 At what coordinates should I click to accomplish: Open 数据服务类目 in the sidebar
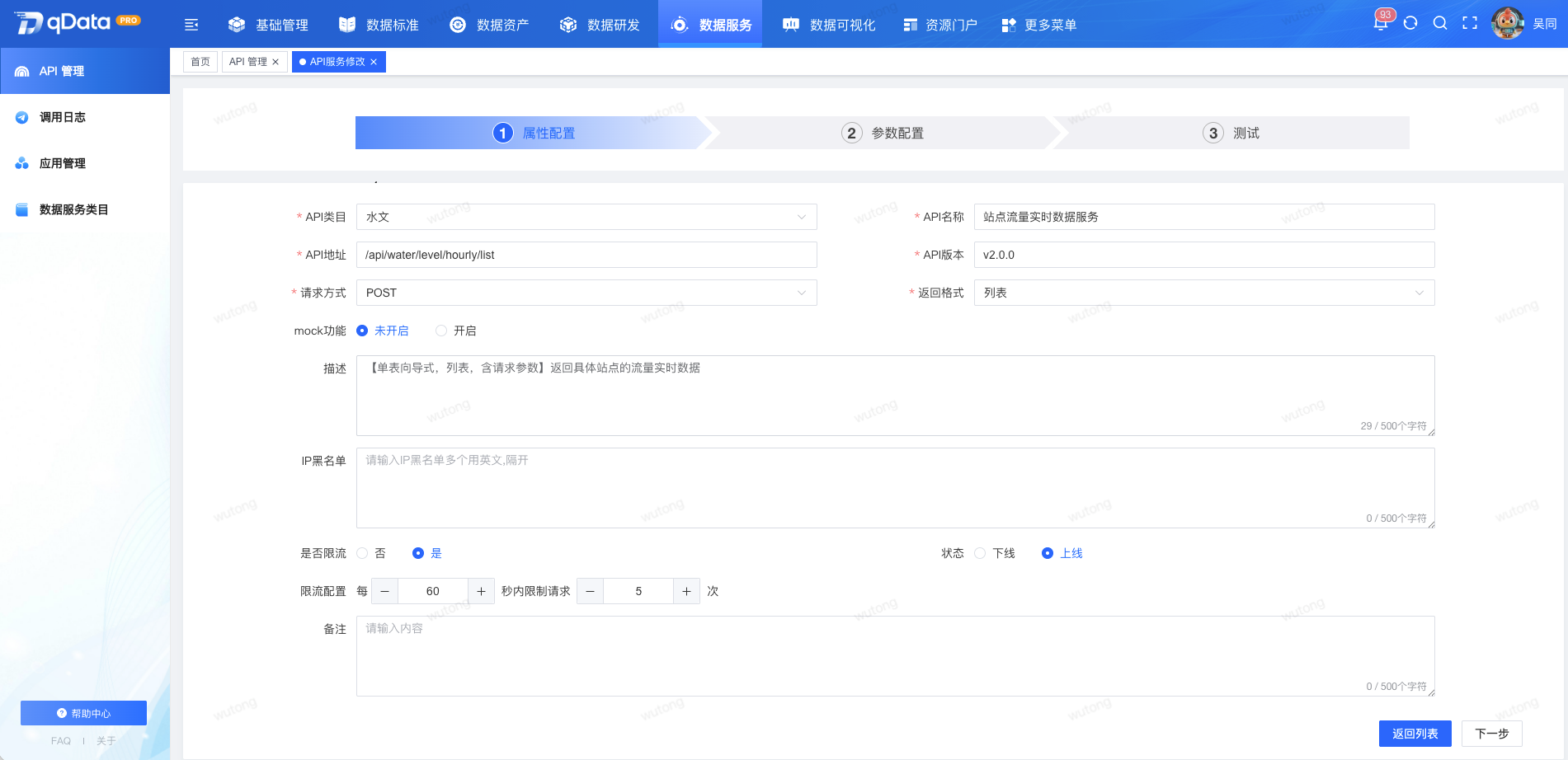click(x=85, y=210)
